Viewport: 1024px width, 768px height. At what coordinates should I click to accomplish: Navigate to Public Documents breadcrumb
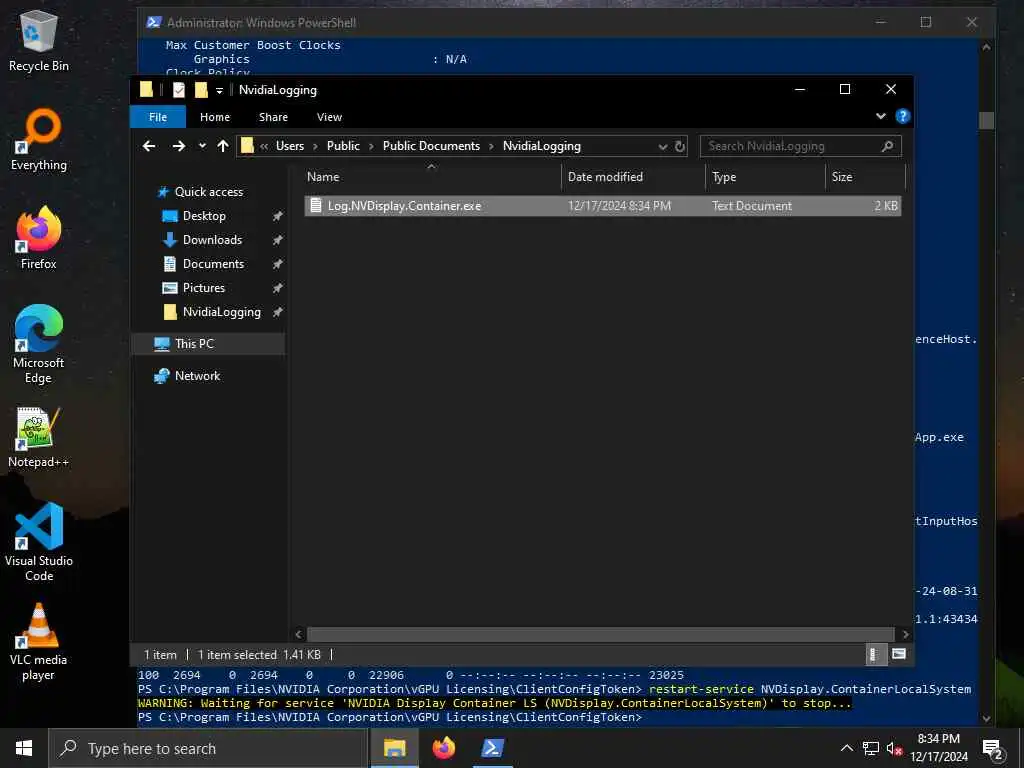point(431,146)
